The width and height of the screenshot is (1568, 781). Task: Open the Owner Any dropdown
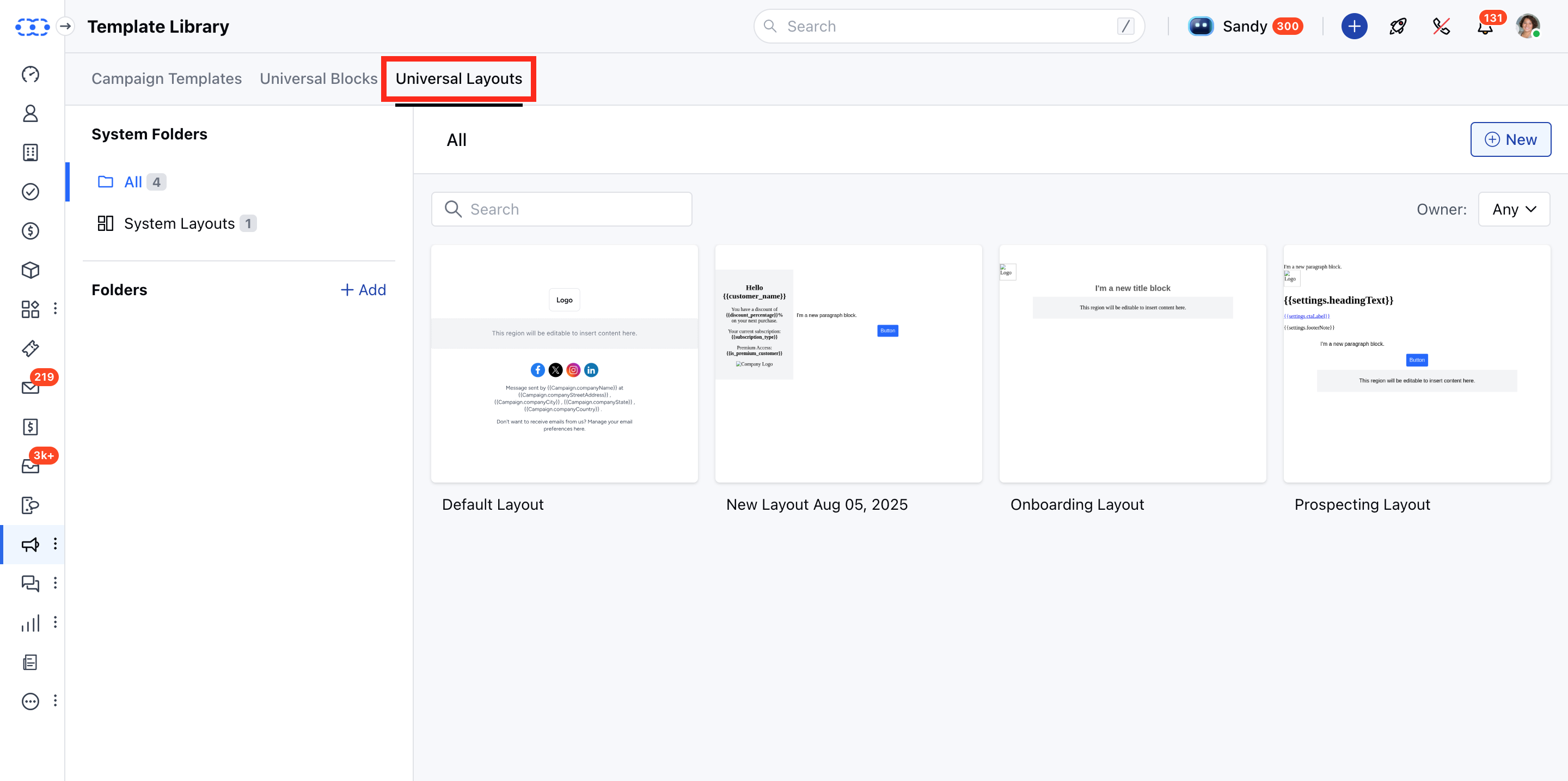click(1513, 209)
